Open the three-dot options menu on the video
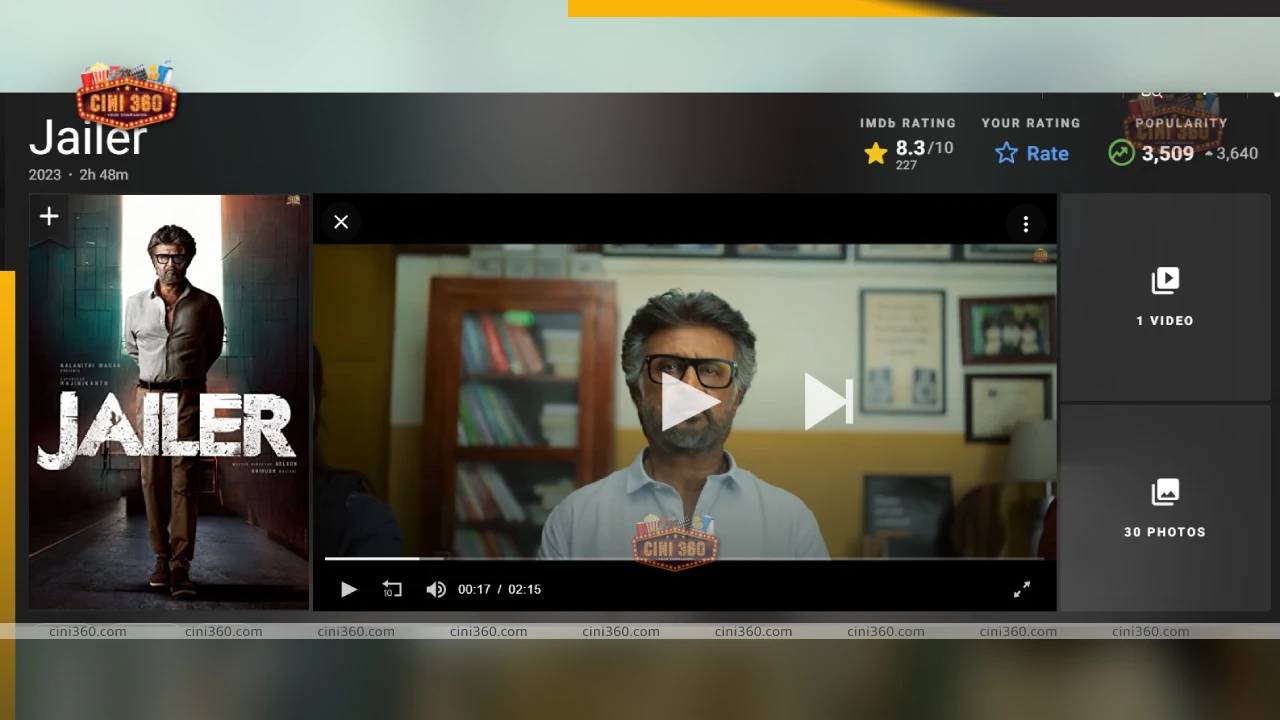The width and height of the screenshot is (1280, 720). (x=1026, y=223)
